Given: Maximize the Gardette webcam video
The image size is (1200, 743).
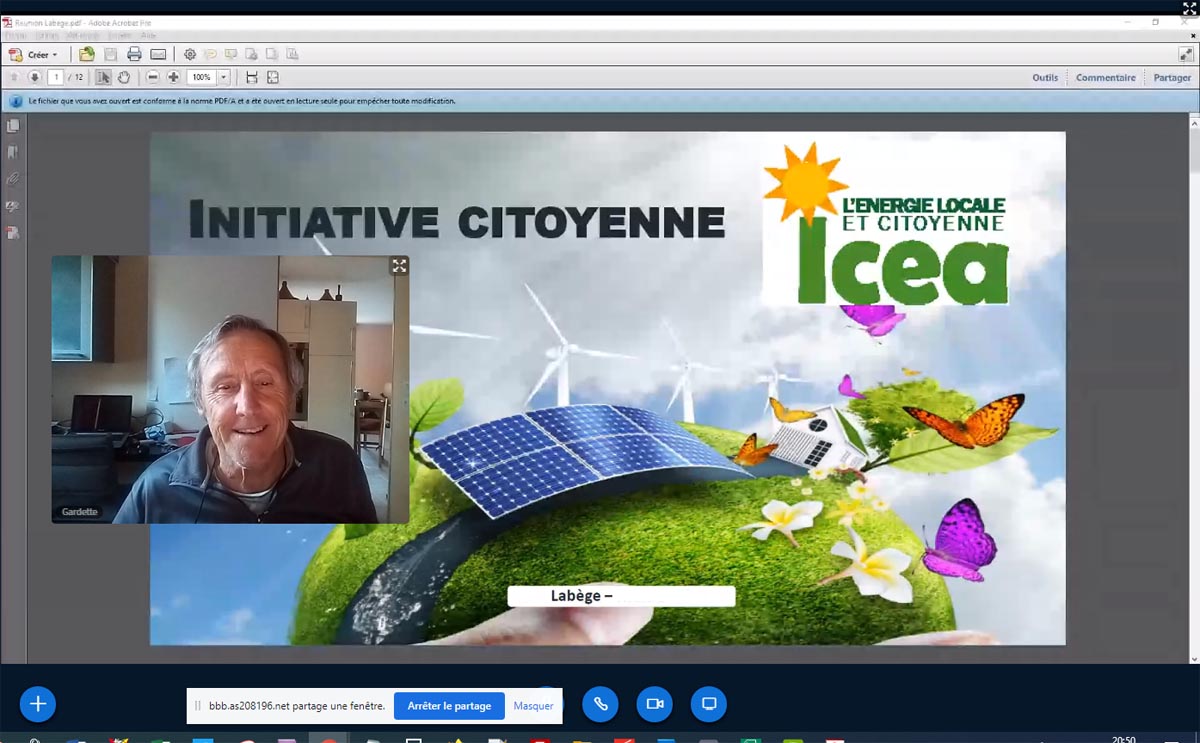Looking at the screenshot, I should pos(399,265).
